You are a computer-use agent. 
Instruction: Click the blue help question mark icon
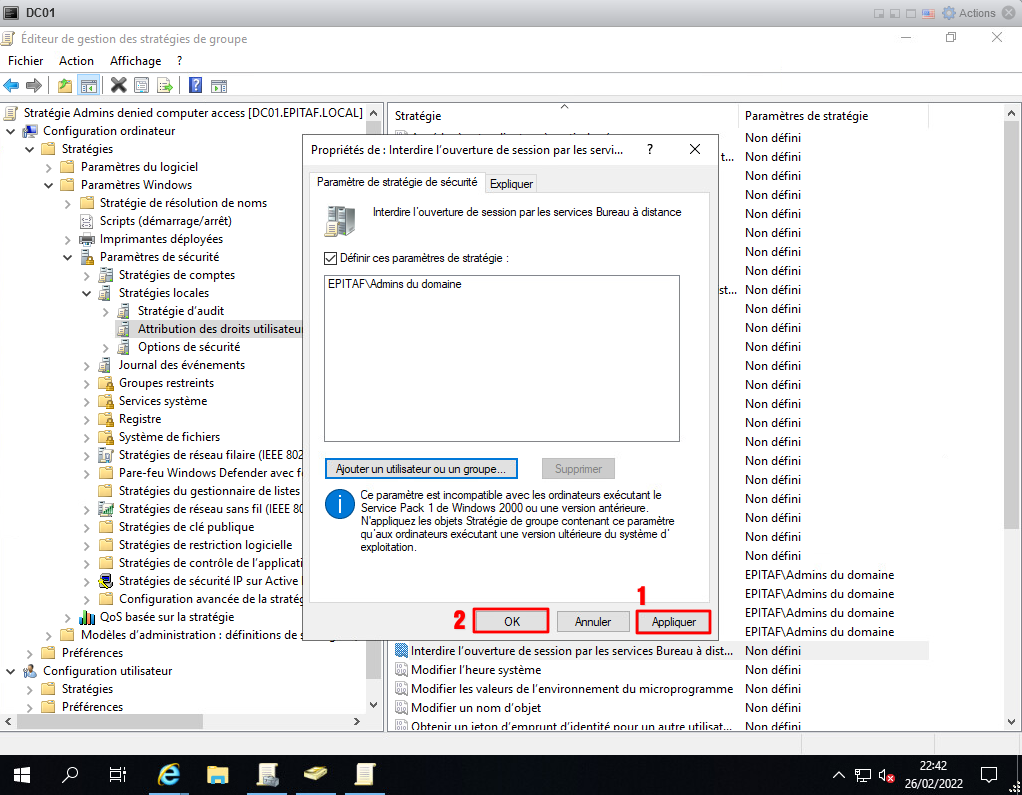tap(195, 85)
